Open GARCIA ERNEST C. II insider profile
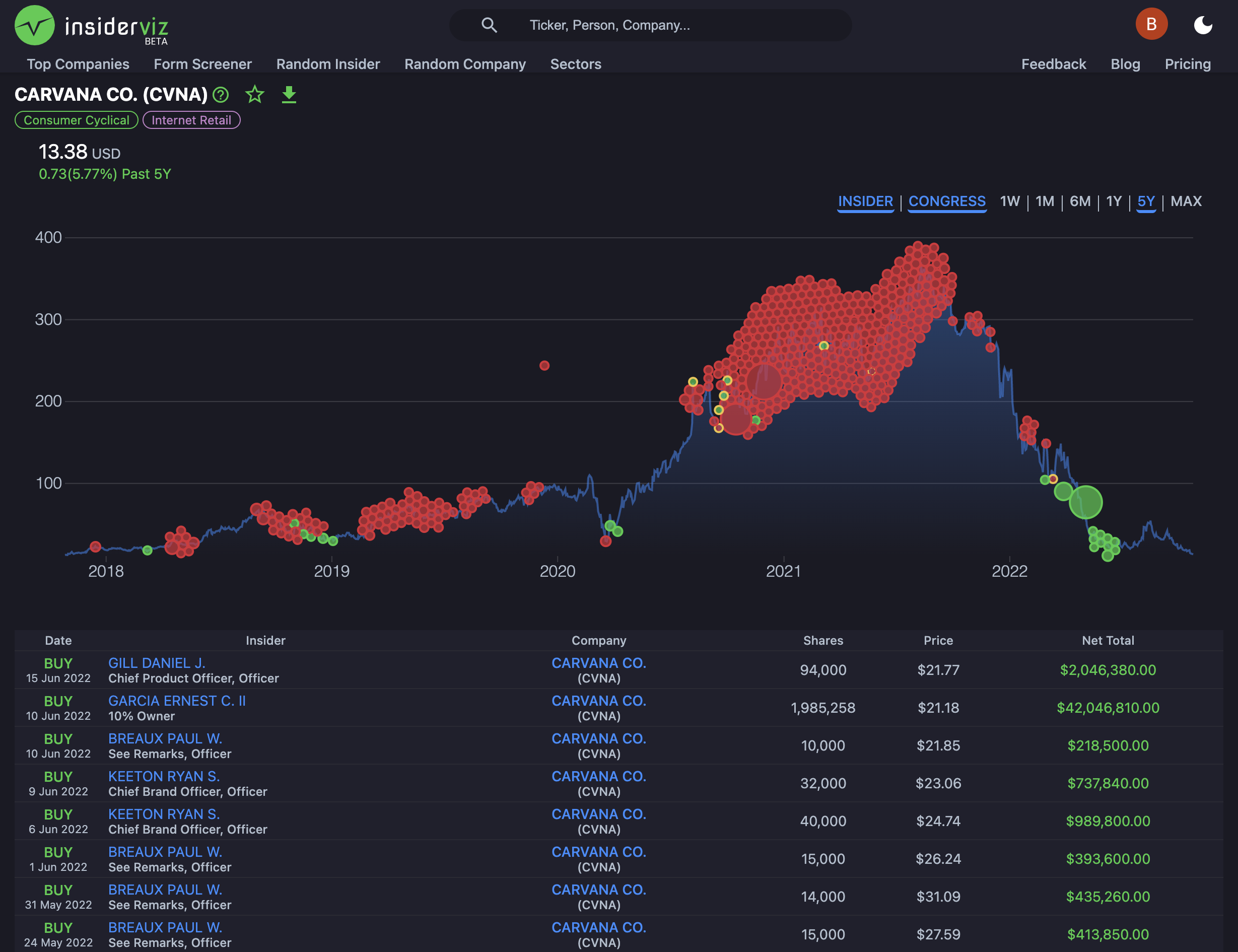The image size is (1238, 952). coord(177,701)
